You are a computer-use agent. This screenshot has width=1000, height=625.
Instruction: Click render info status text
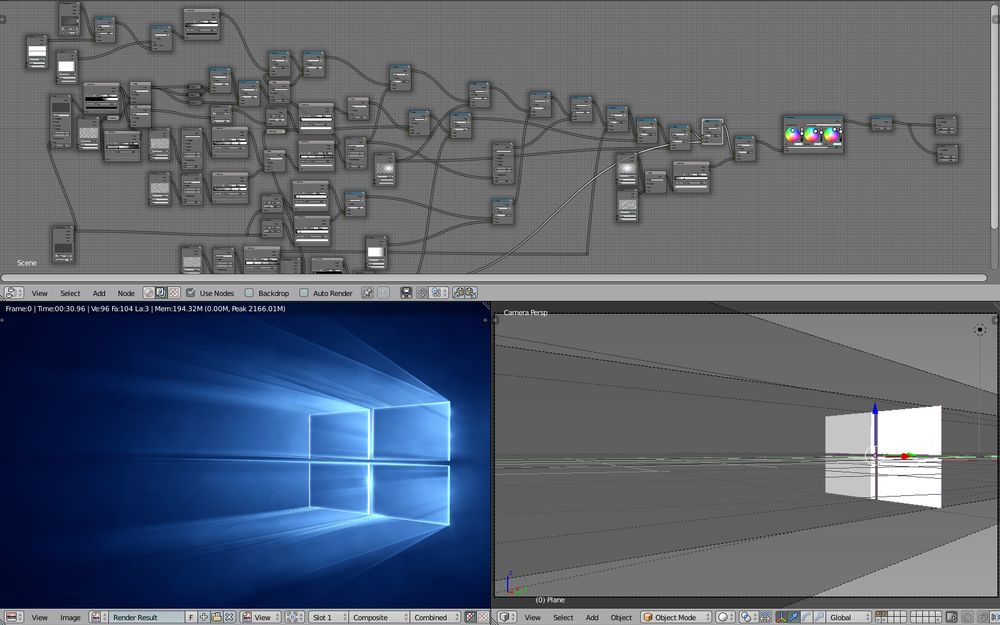pyautogui.click(x=145, y=309)
